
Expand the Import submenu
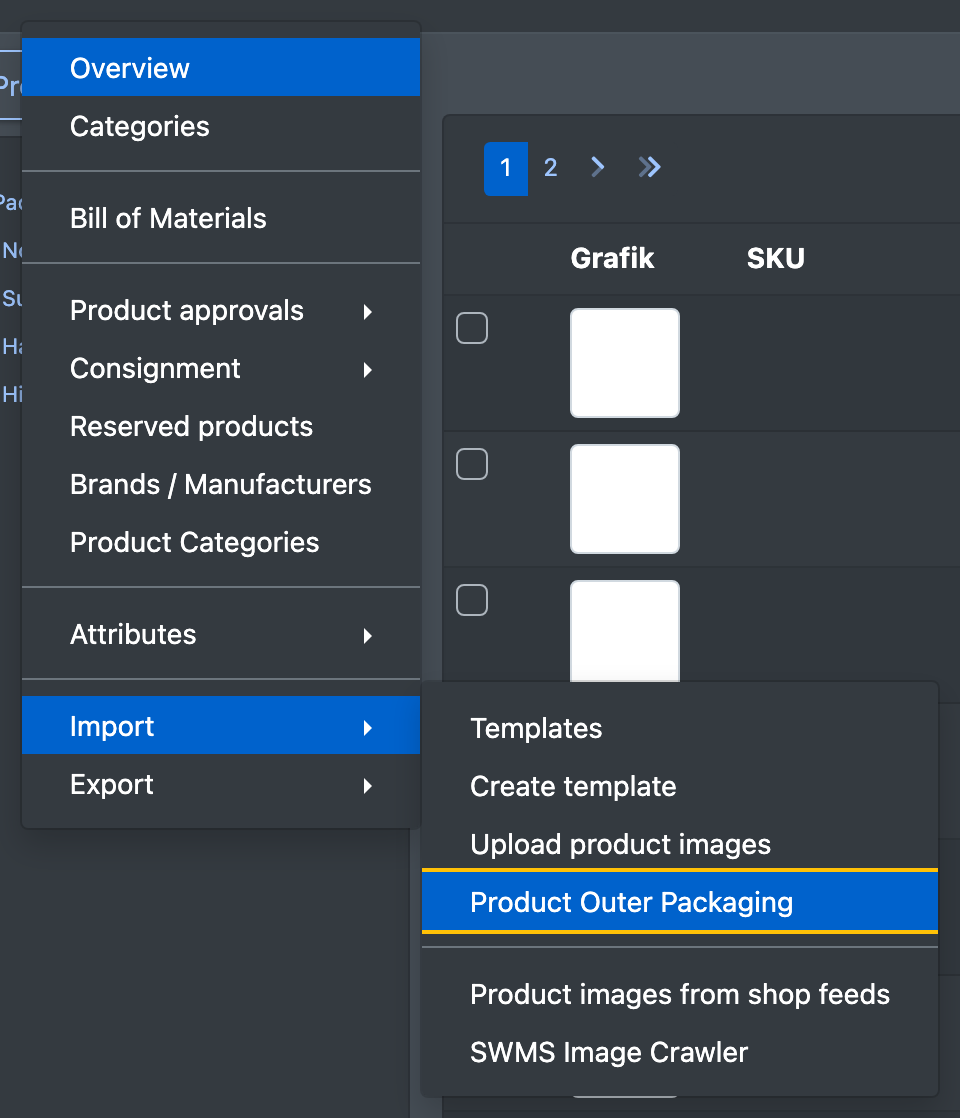221,726
